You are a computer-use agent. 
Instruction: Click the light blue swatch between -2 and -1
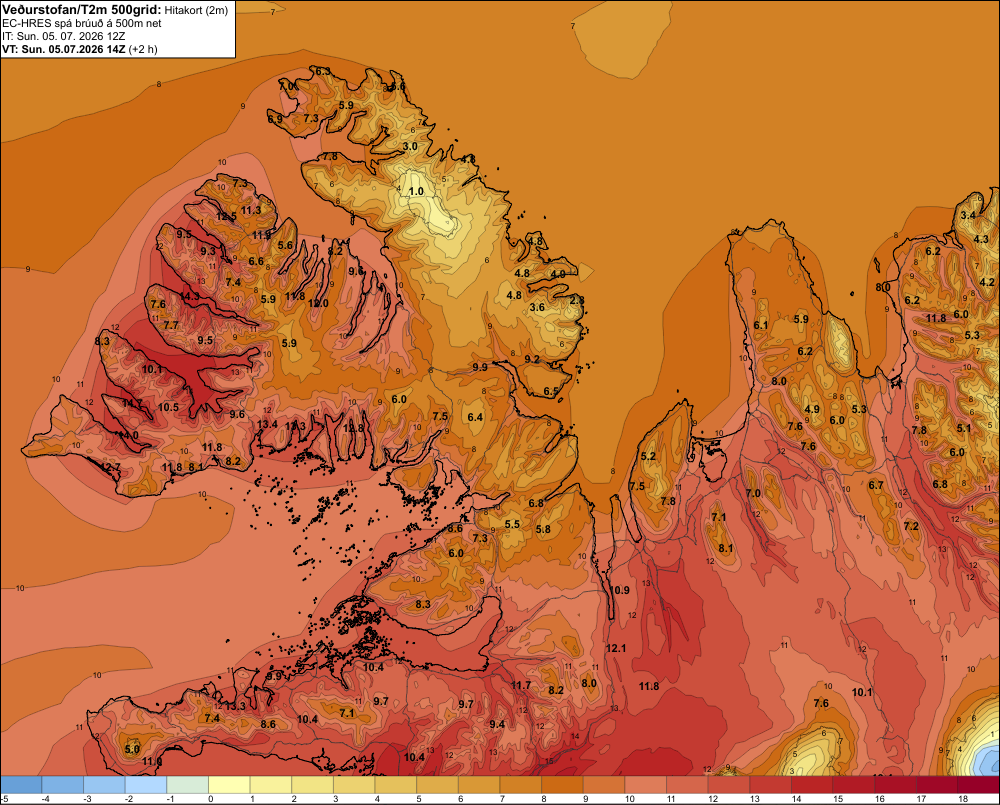coord(146,785)
